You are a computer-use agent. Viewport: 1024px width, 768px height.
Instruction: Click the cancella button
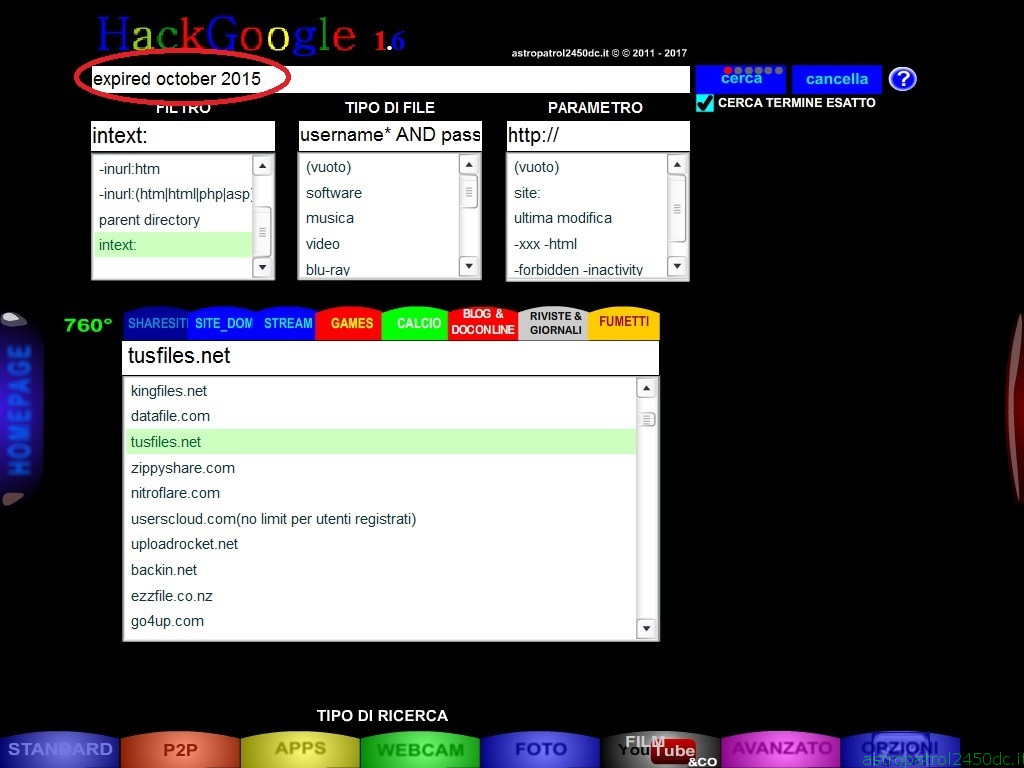tap(837, 79)
